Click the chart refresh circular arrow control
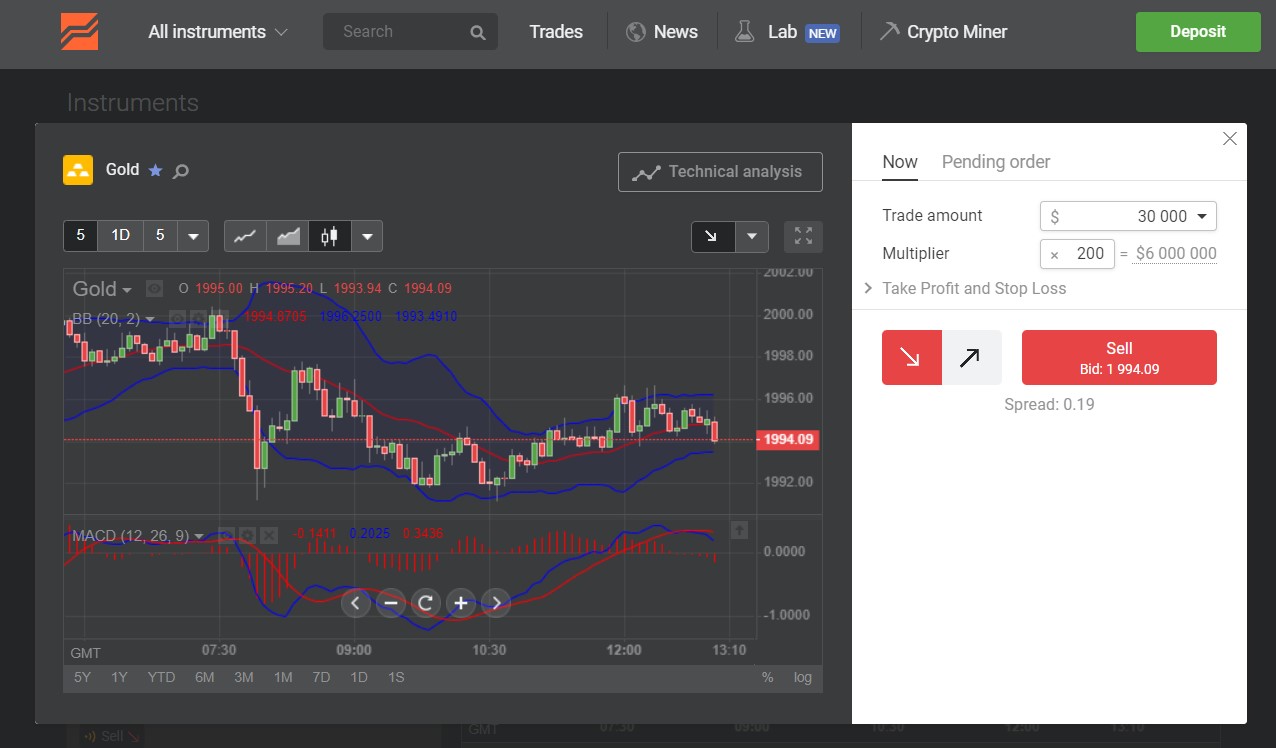1276x748 pixels. tap(426, 603)
